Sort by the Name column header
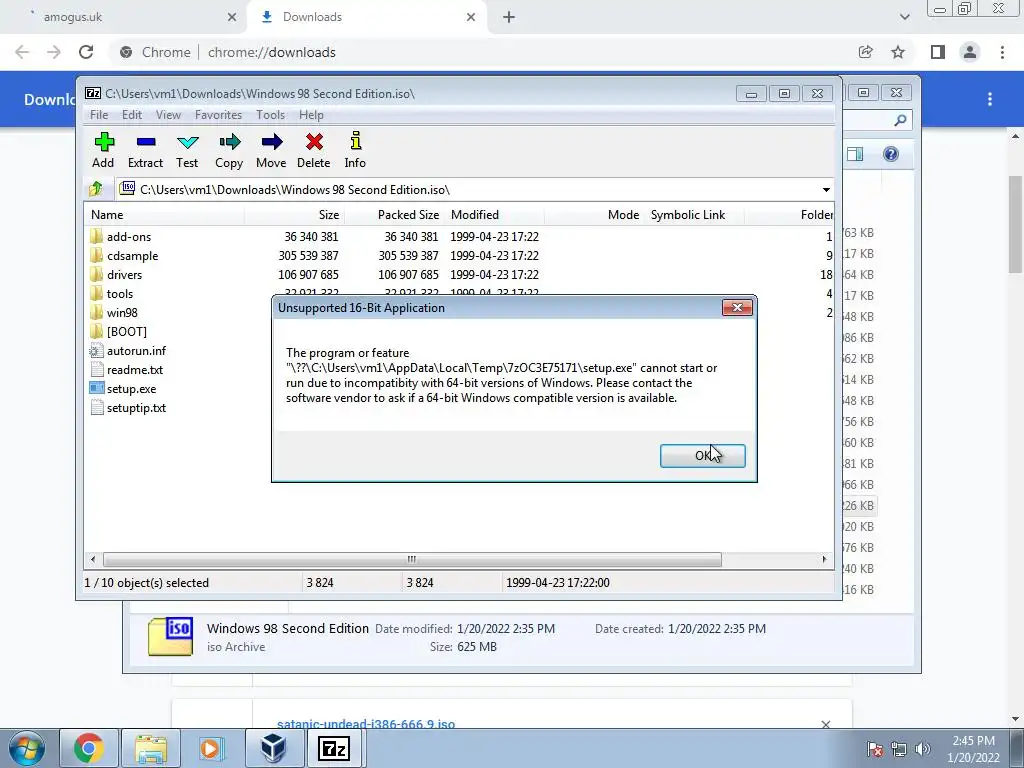This screenshot has width=1024, height=768. [165, 215]
